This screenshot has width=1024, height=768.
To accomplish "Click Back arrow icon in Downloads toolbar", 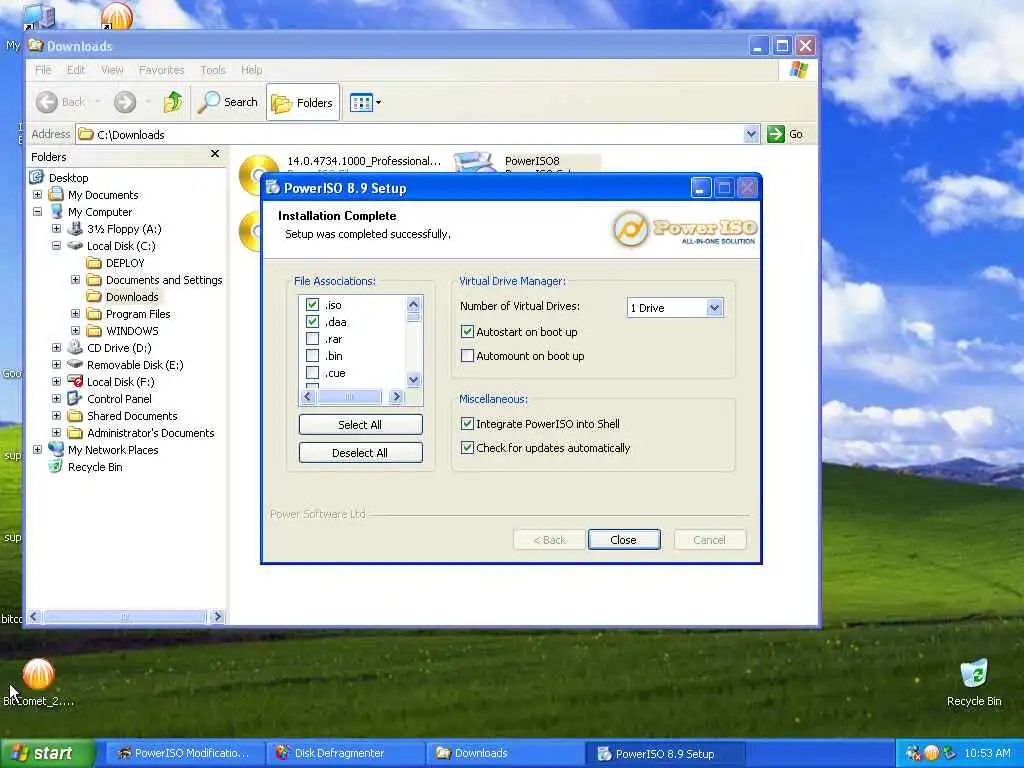I will tap(47, 102).
